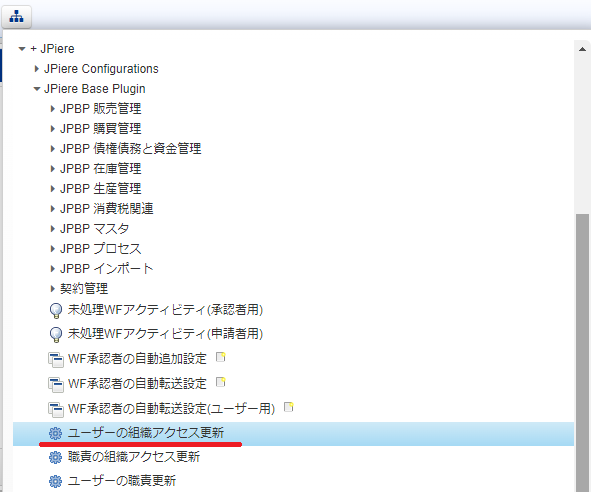Run ユーザーの組織アクセス更新 process
The image size is (591, 492).
(145, 433)
